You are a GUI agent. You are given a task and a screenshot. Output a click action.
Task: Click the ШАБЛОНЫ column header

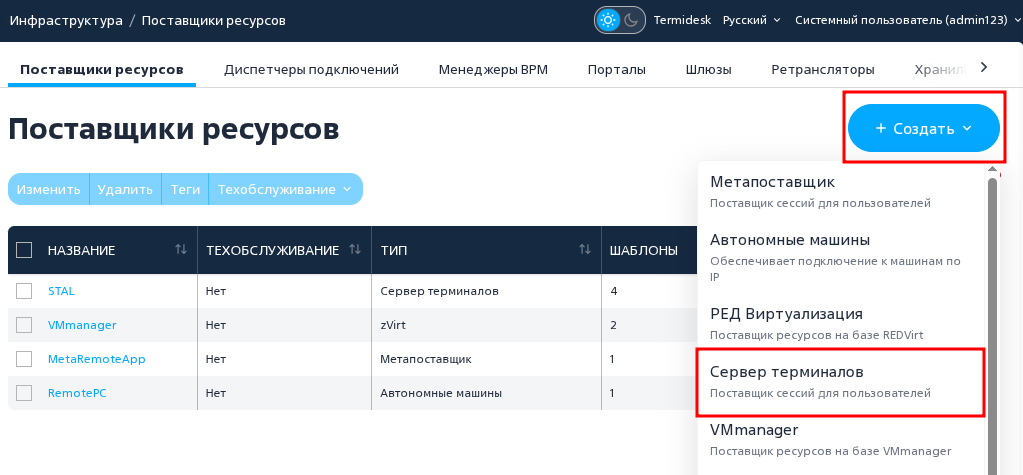(x=643, y=250)
